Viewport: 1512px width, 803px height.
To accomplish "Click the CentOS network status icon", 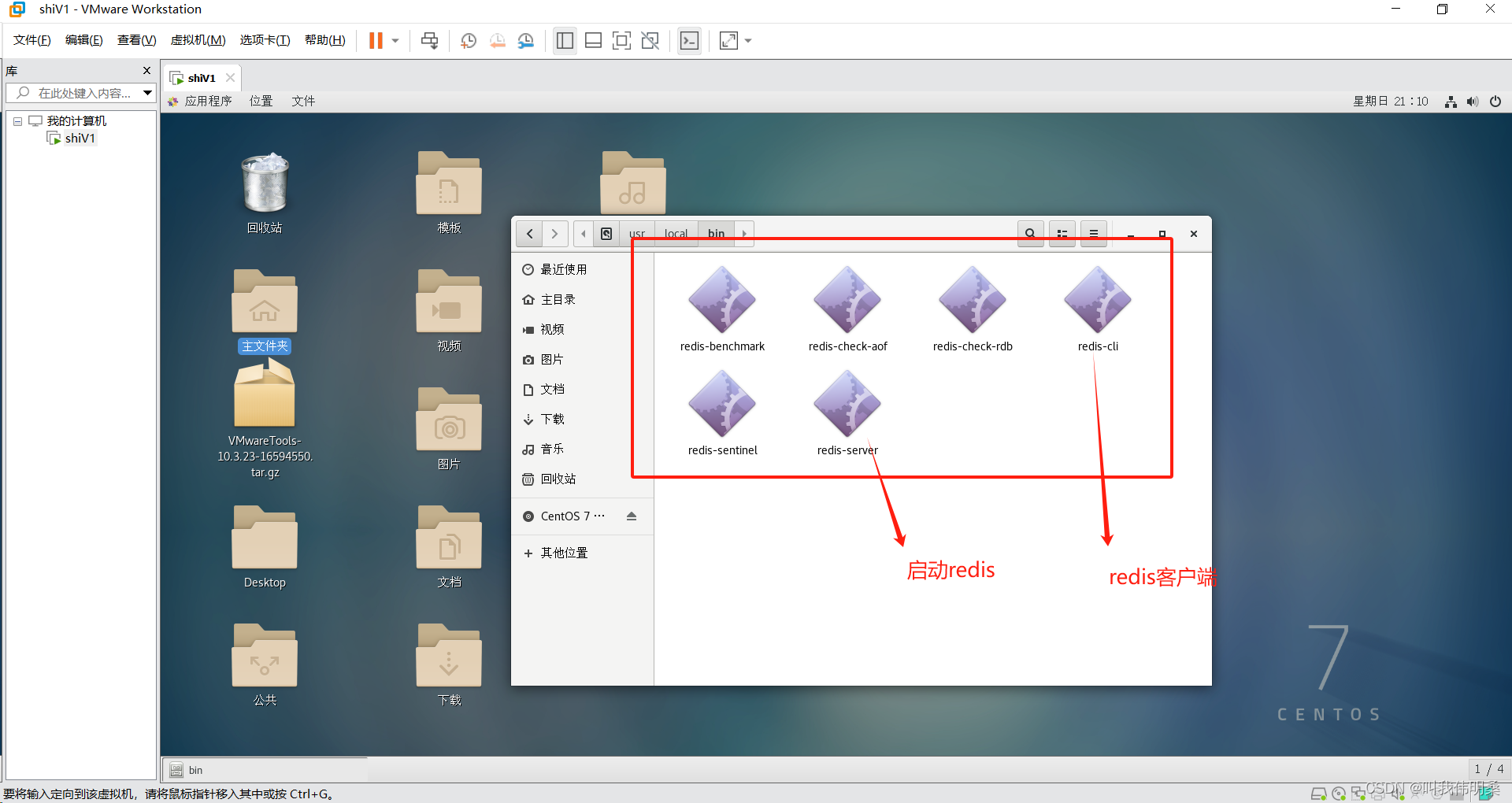I will pyautogui.click(x=1451, y=102).
